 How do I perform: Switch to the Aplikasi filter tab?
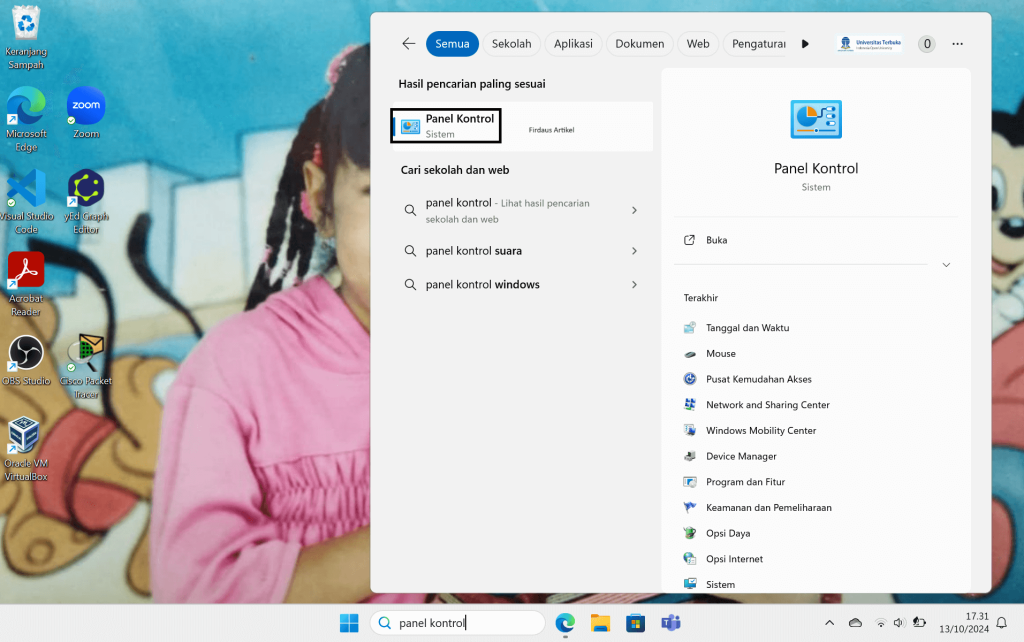573,44
